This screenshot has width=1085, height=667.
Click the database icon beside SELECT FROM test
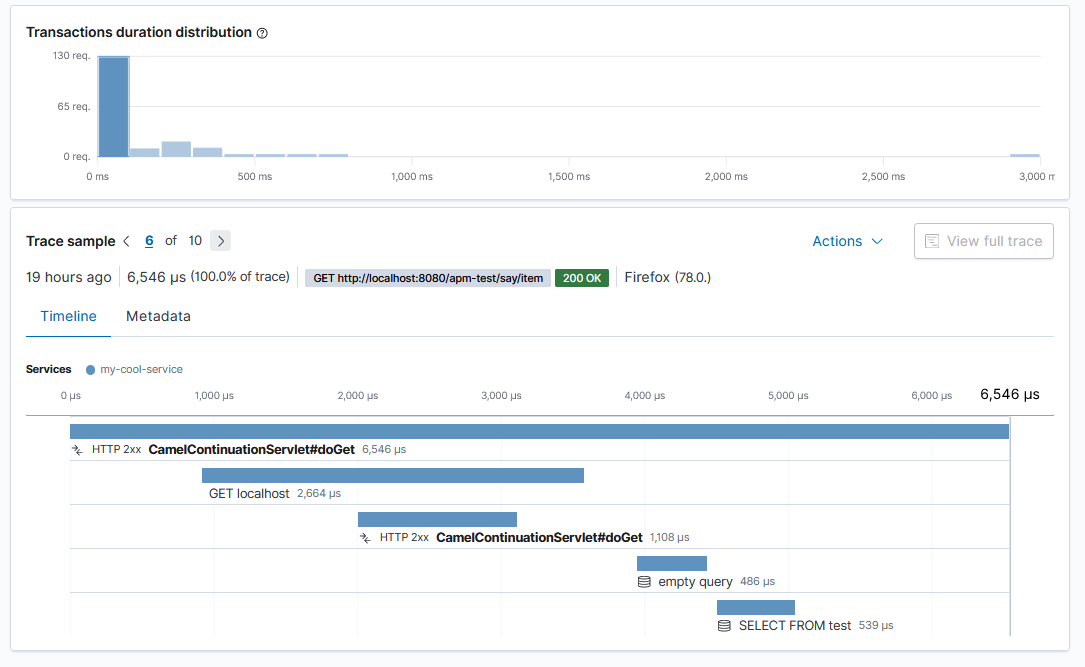click(x=724, y=626)
